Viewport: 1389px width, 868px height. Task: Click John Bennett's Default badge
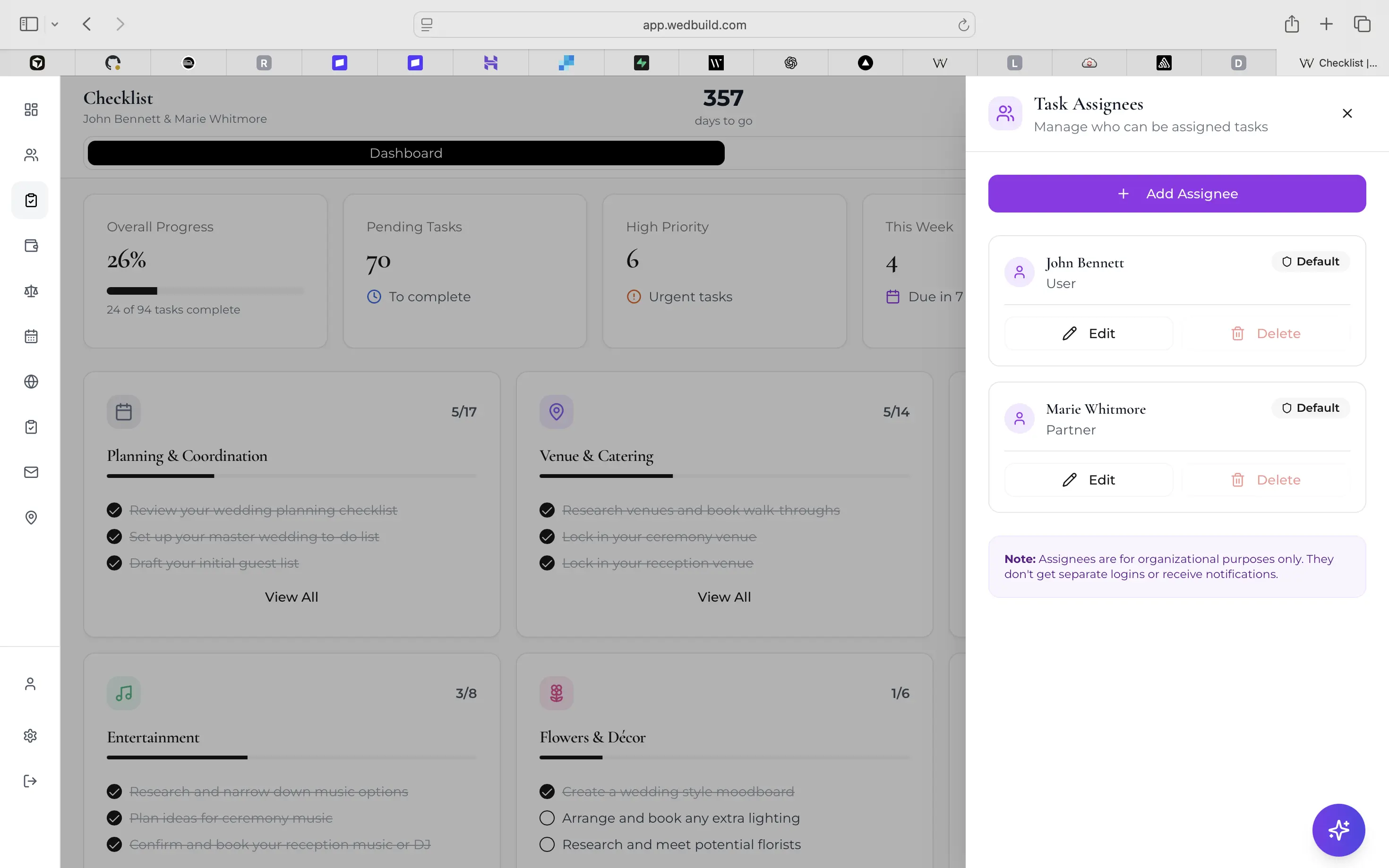pos(1310,261)
